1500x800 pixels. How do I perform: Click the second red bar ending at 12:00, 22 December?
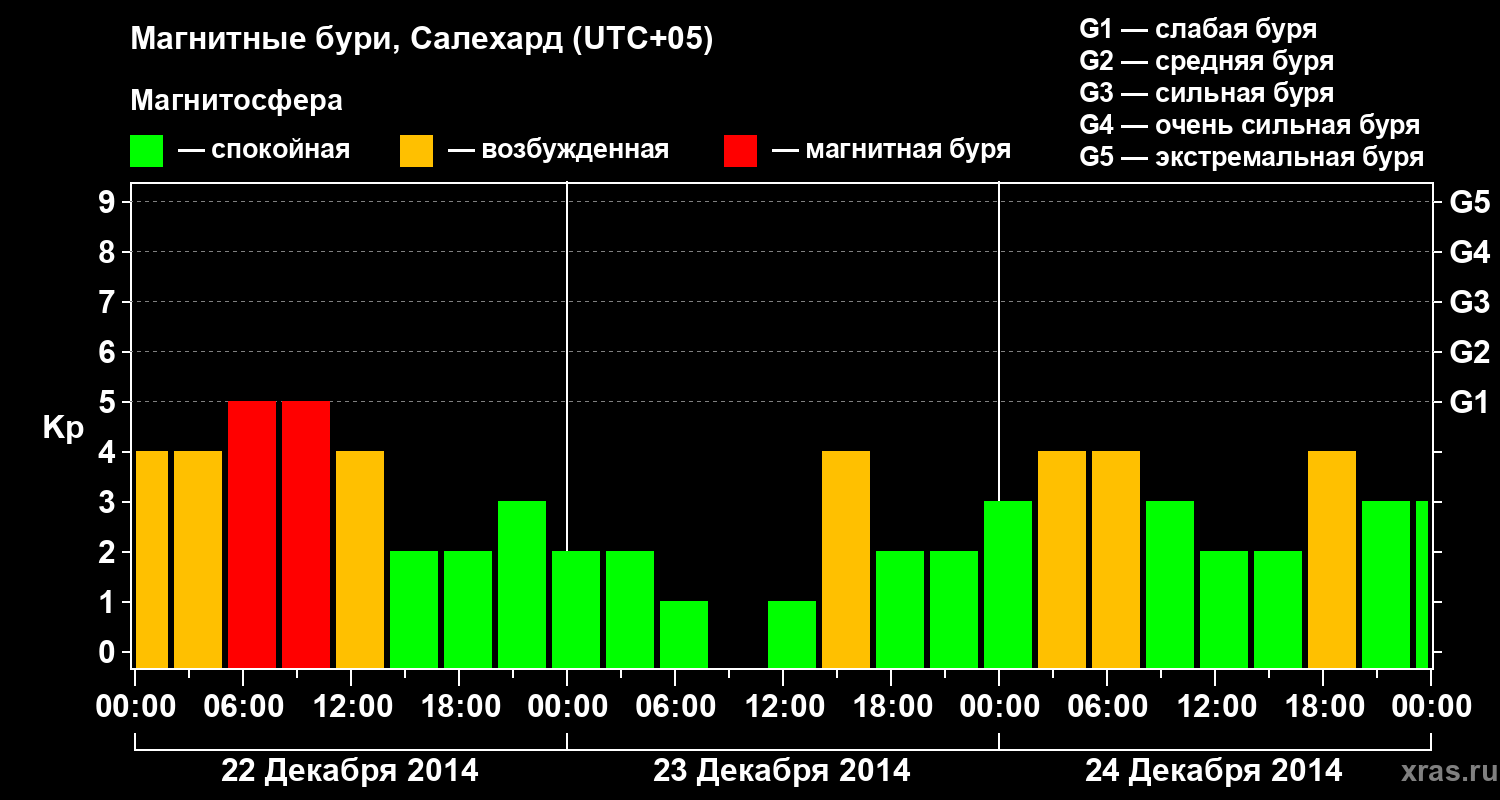306,535
